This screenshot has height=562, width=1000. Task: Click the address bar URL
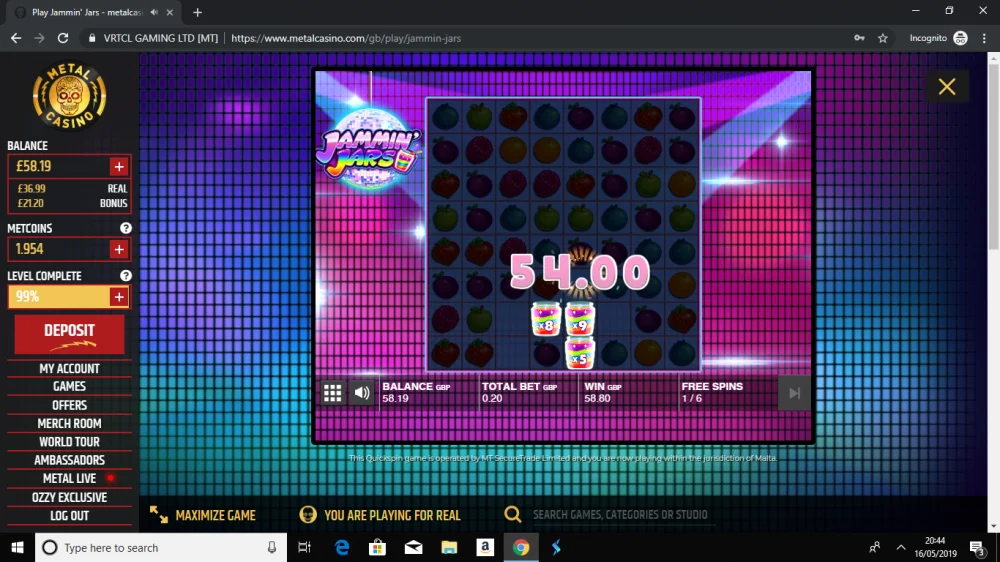[x=346, y=38]
